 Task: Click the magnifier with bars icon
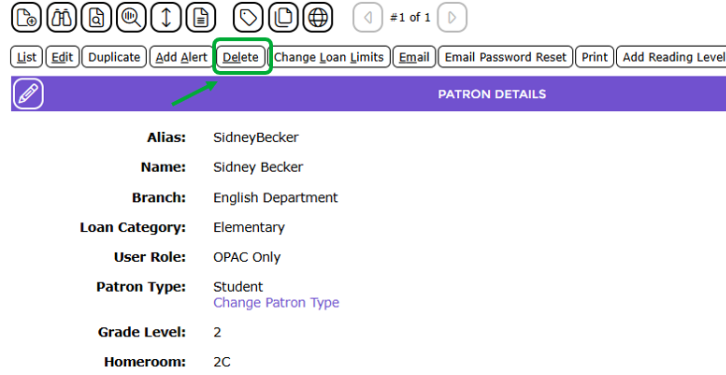point(131,18)
